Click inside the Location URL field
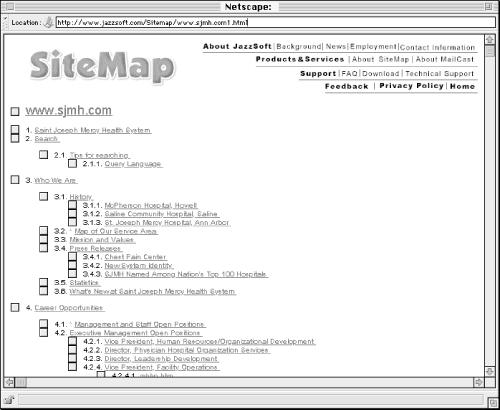Image resolution: width=500 pixels, height=410 pixels. coord(275,22)
